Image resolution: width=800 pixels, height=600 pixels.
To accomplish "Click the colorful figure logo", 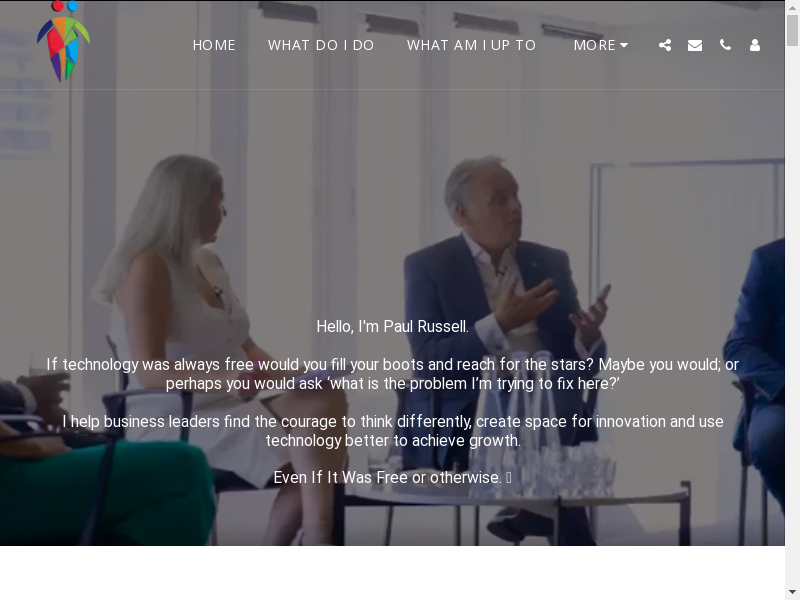I will point(63,41).
